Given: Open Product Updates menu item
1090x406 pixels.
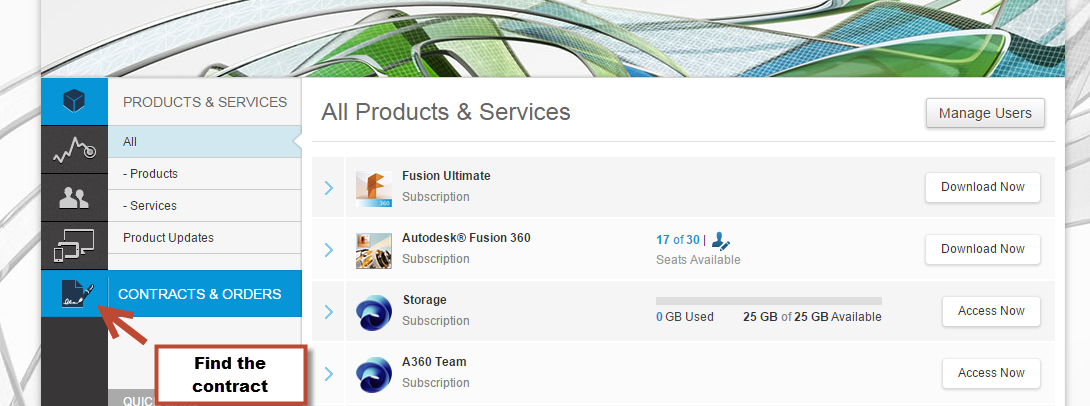Looking at the screenshot, I should (x=204, y=238).
